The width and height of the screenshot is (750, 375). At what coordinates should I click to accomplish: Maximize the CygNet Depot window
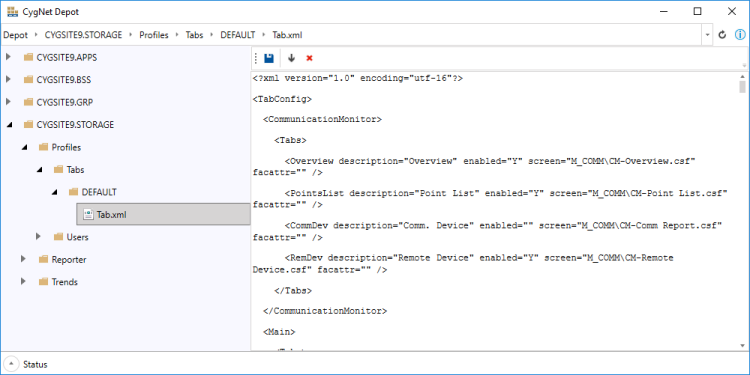tap(697, 11)
